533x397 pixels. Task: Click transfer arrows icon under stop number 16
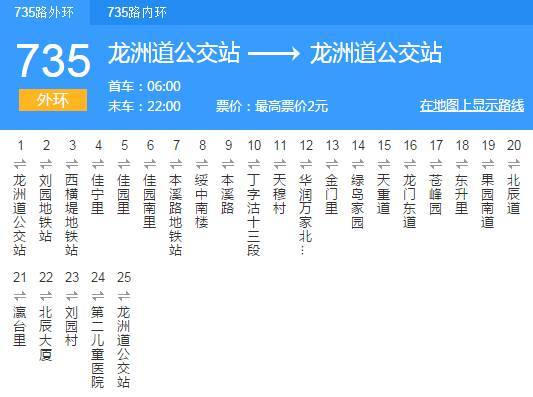(x=410, y=164)
